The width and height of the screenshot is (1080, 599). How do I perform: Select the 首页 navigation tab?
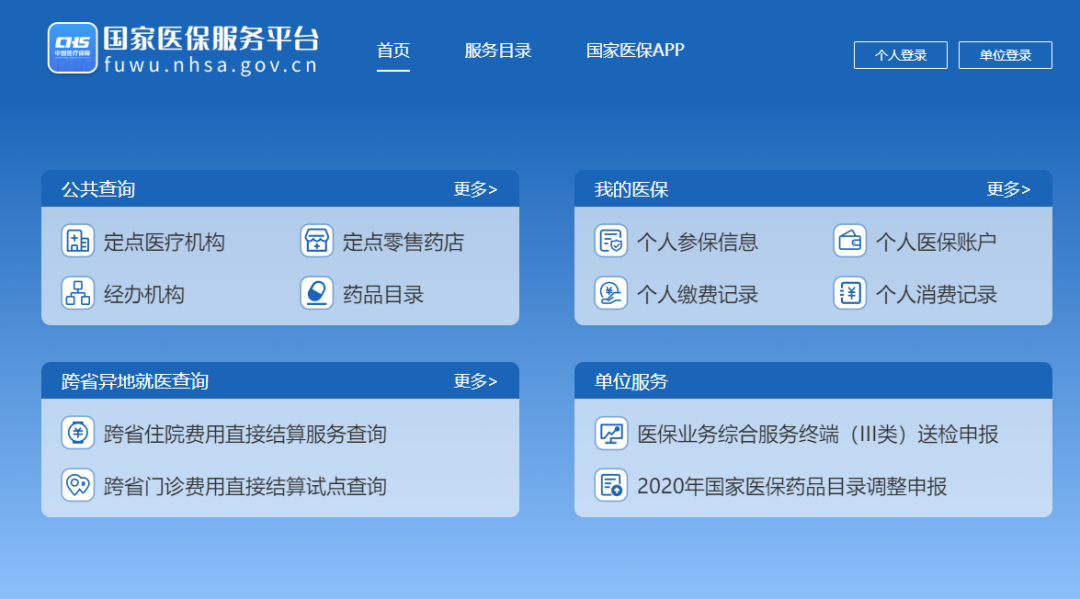click(393, 50)
